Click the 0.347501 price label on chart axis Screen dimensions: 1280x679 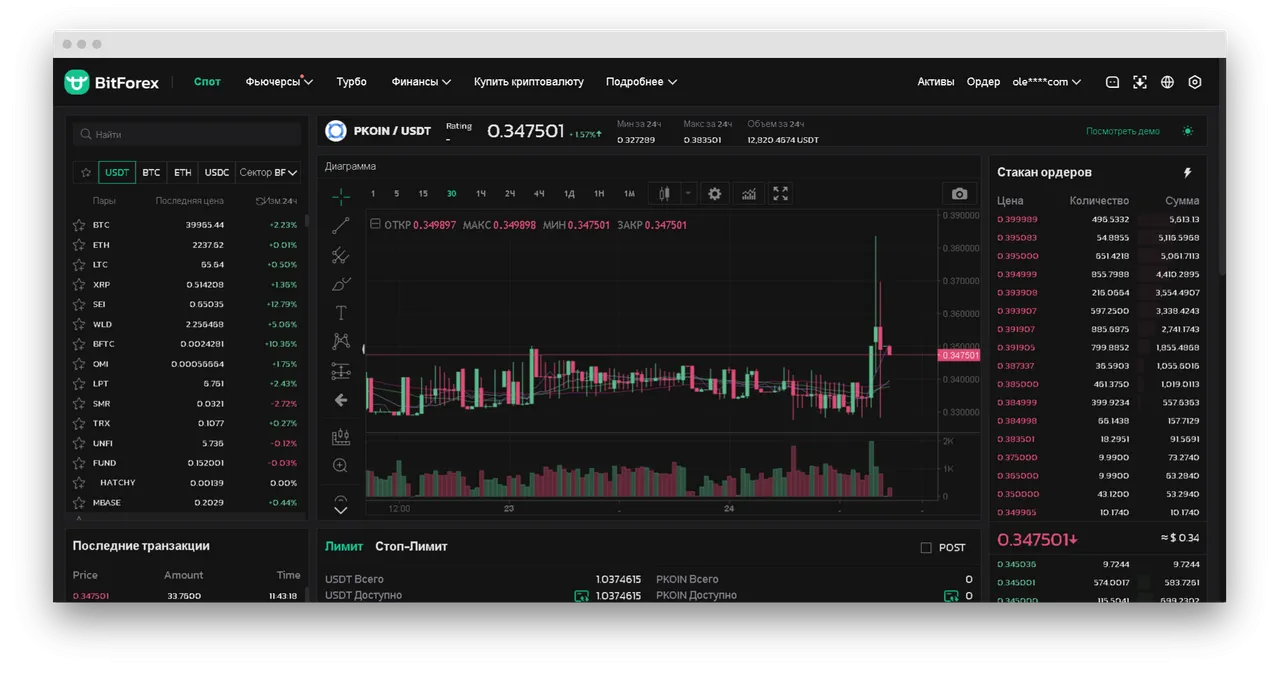pyautogui.click(x=959, y=355)
